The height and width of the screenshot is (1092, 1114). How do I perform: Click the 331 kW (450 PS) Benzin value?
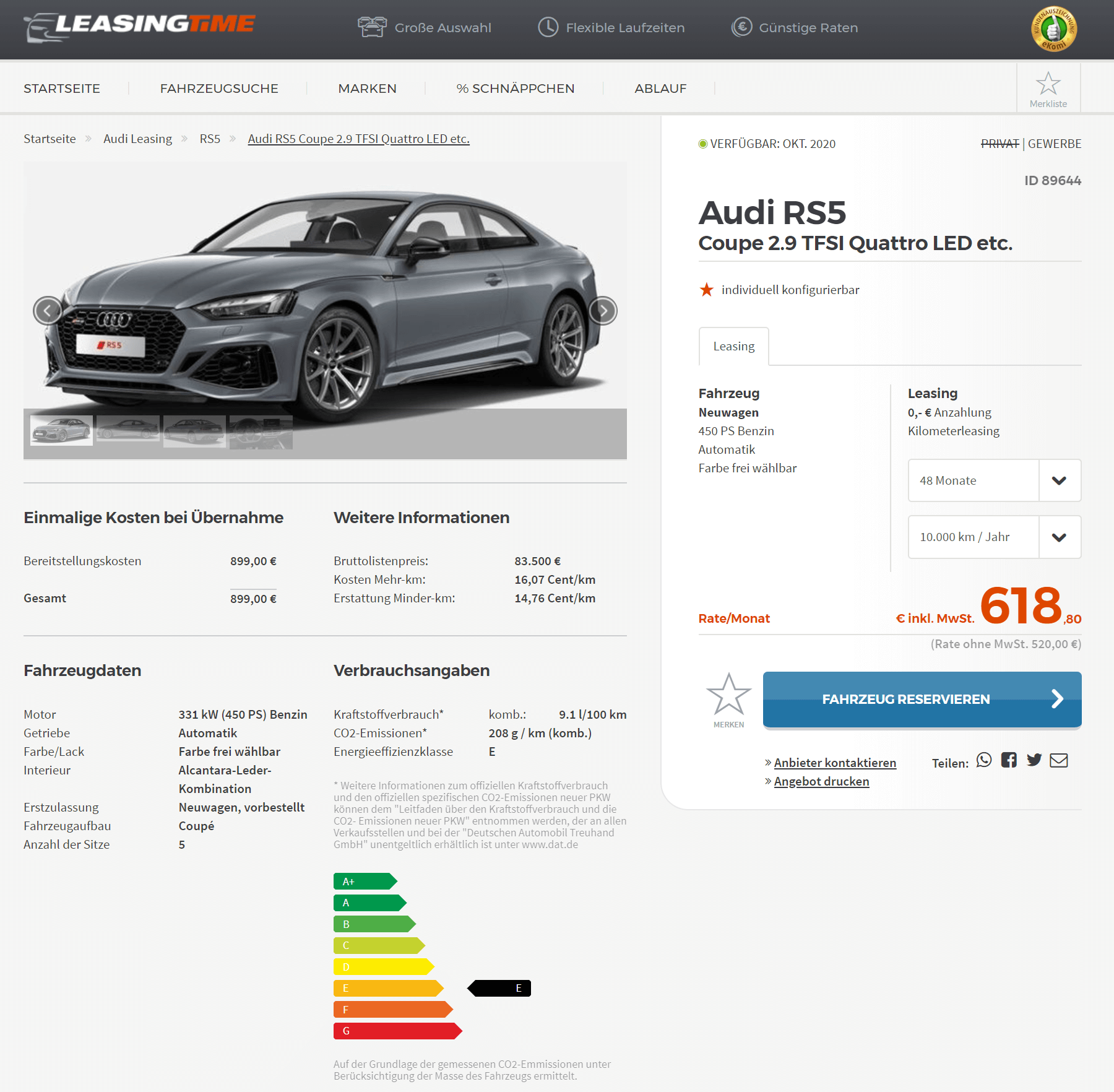[x=243, y=714]
